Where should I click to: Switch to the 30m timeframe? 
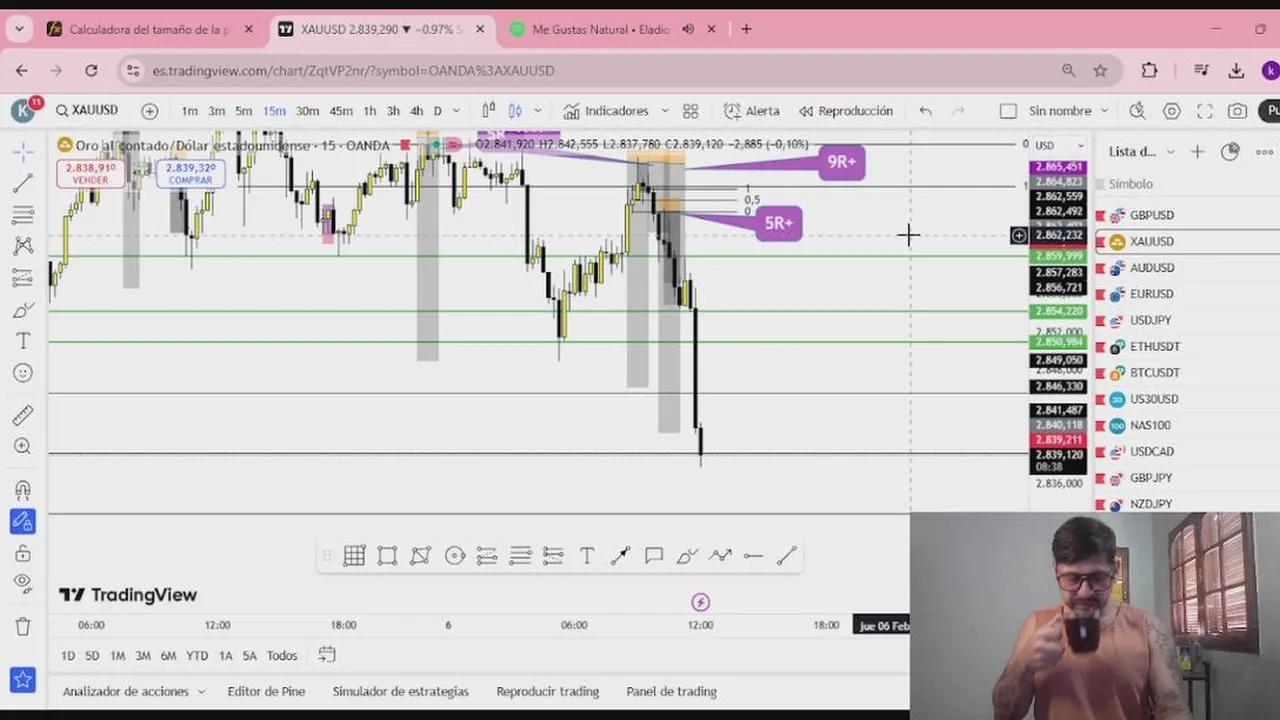pos(307,111)
